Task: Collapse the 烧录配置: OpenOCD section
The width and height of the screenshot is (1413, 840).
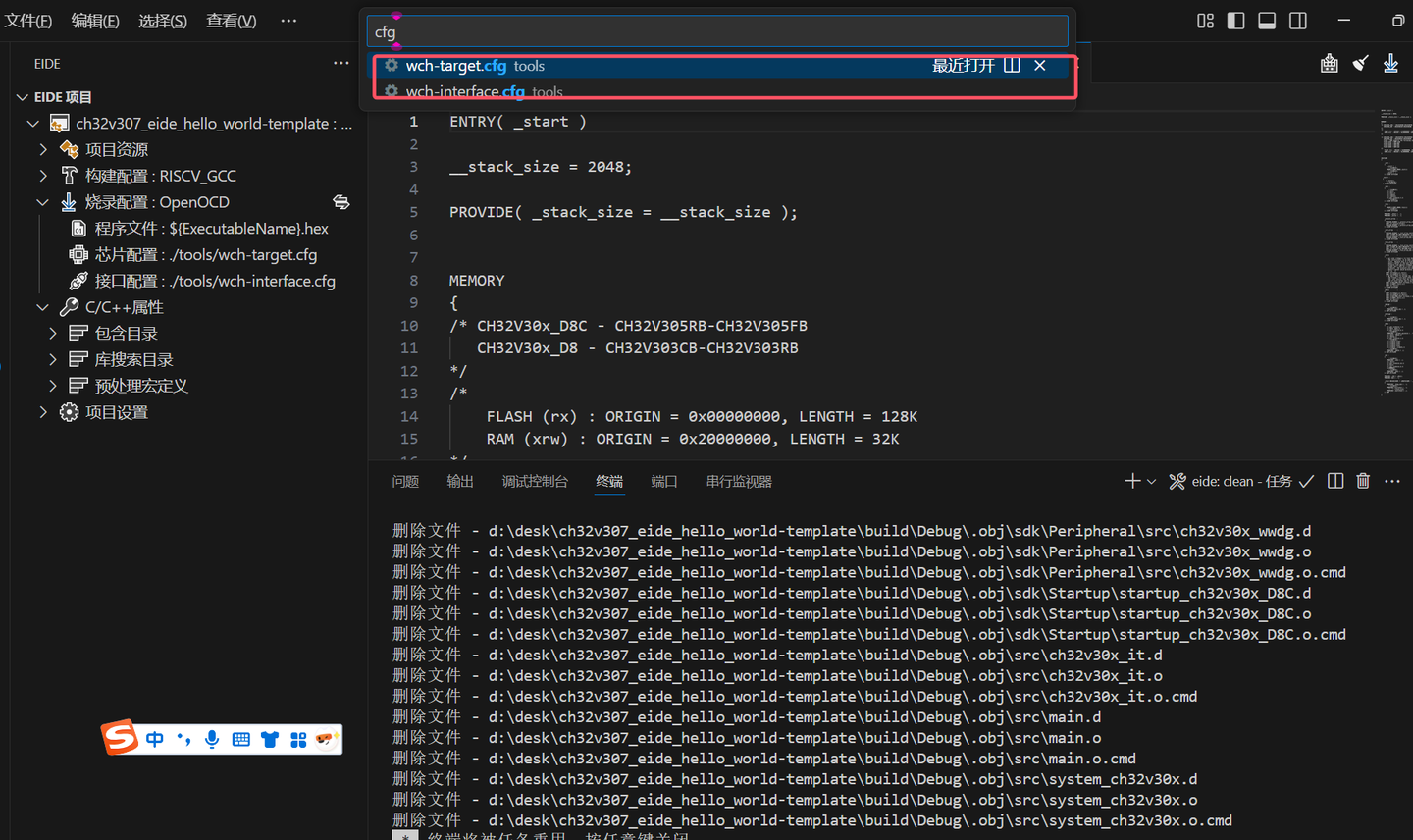Action: pyautogui.click(x=41, y=201)
